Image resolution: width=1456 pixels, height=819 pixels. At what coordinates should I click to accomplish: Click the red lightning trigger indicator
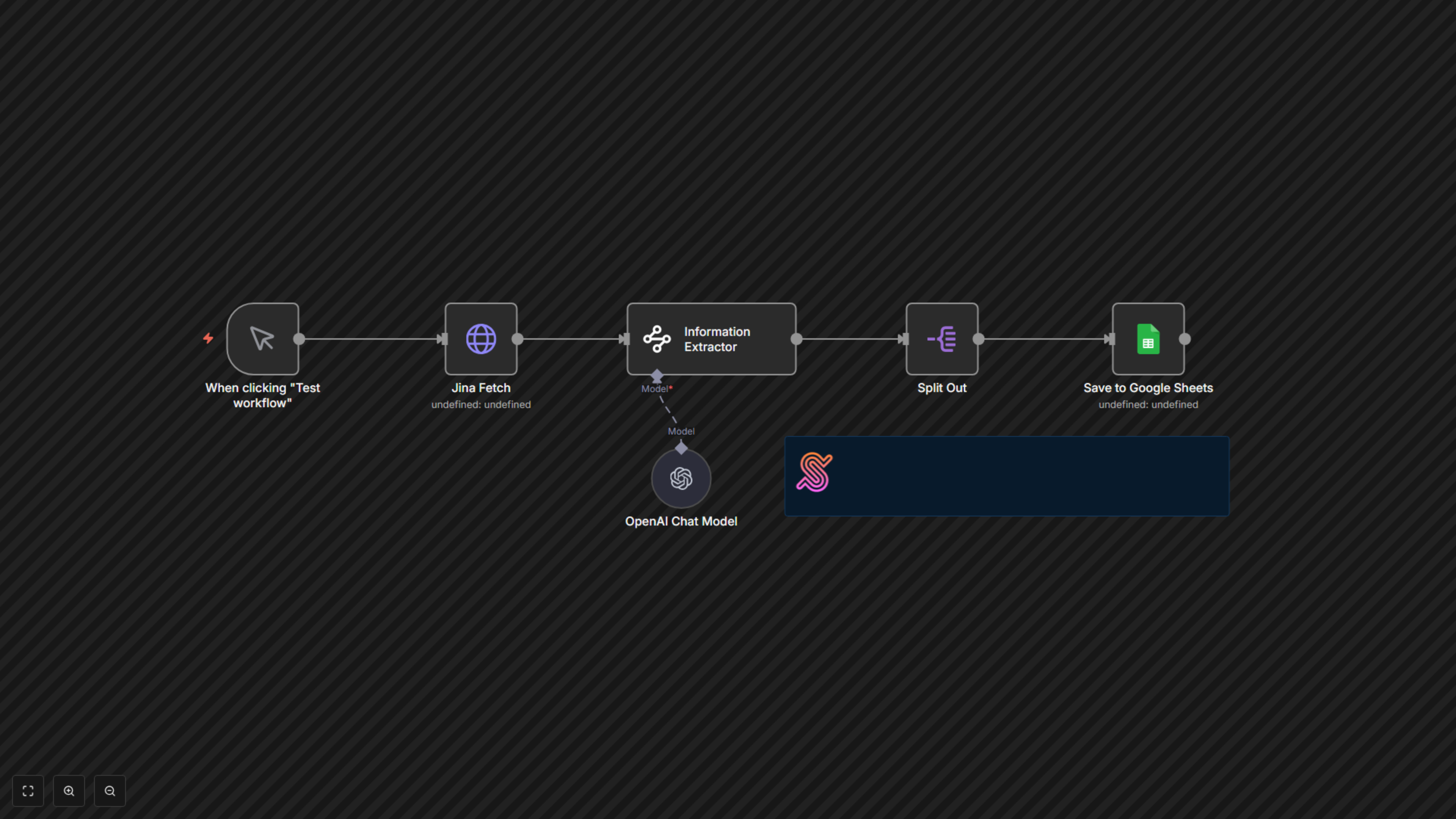tap(208, 338)
